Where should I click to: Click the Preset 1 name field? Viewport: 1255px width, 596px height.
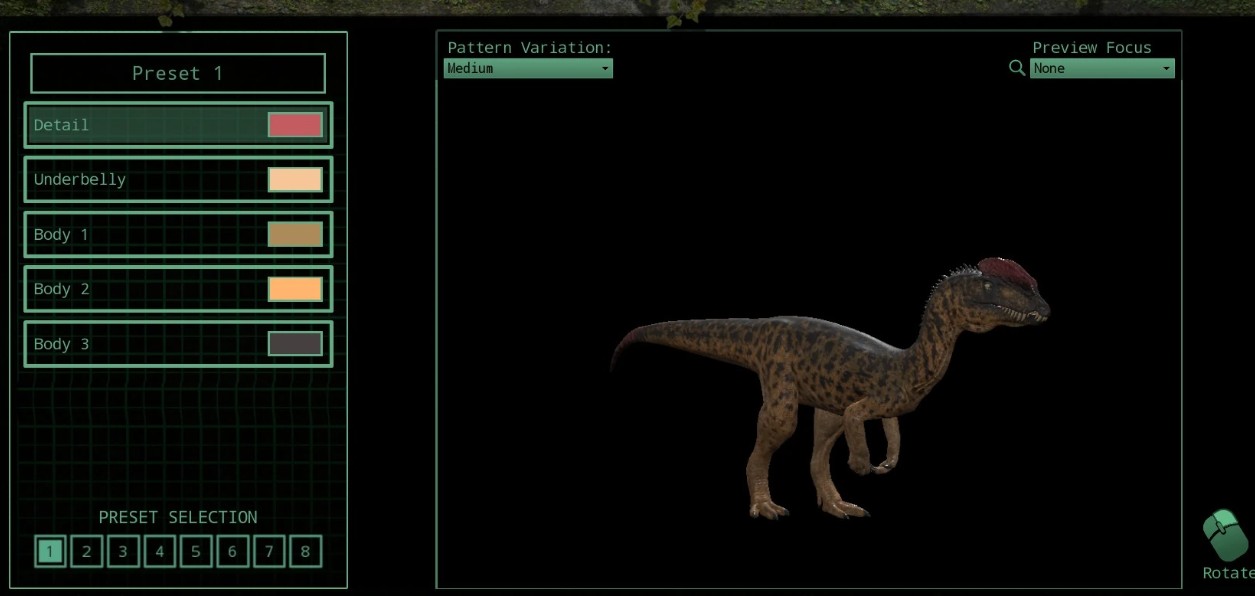[x=178, y=73]
